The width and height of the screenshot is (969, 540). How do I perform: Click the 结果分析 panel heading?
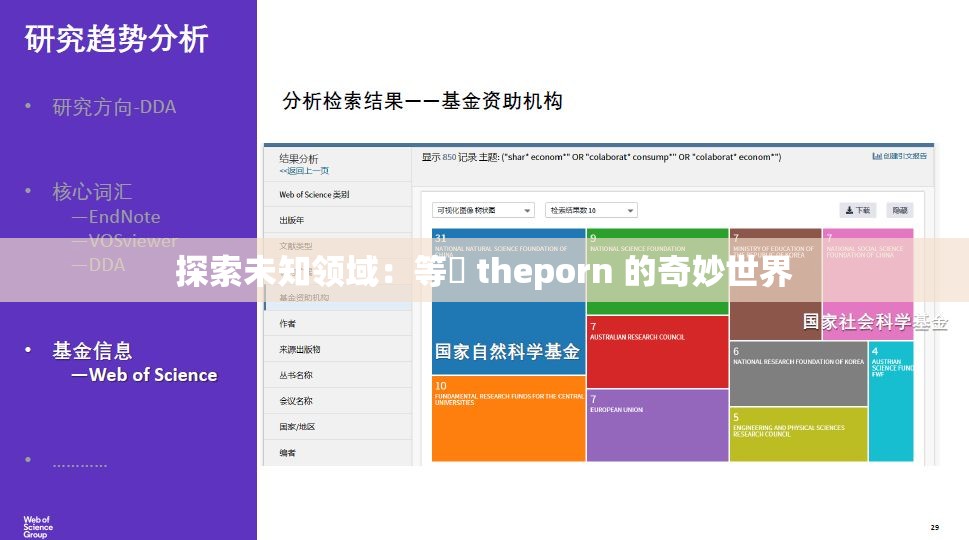pyautogui.click(x=298, y=159)
